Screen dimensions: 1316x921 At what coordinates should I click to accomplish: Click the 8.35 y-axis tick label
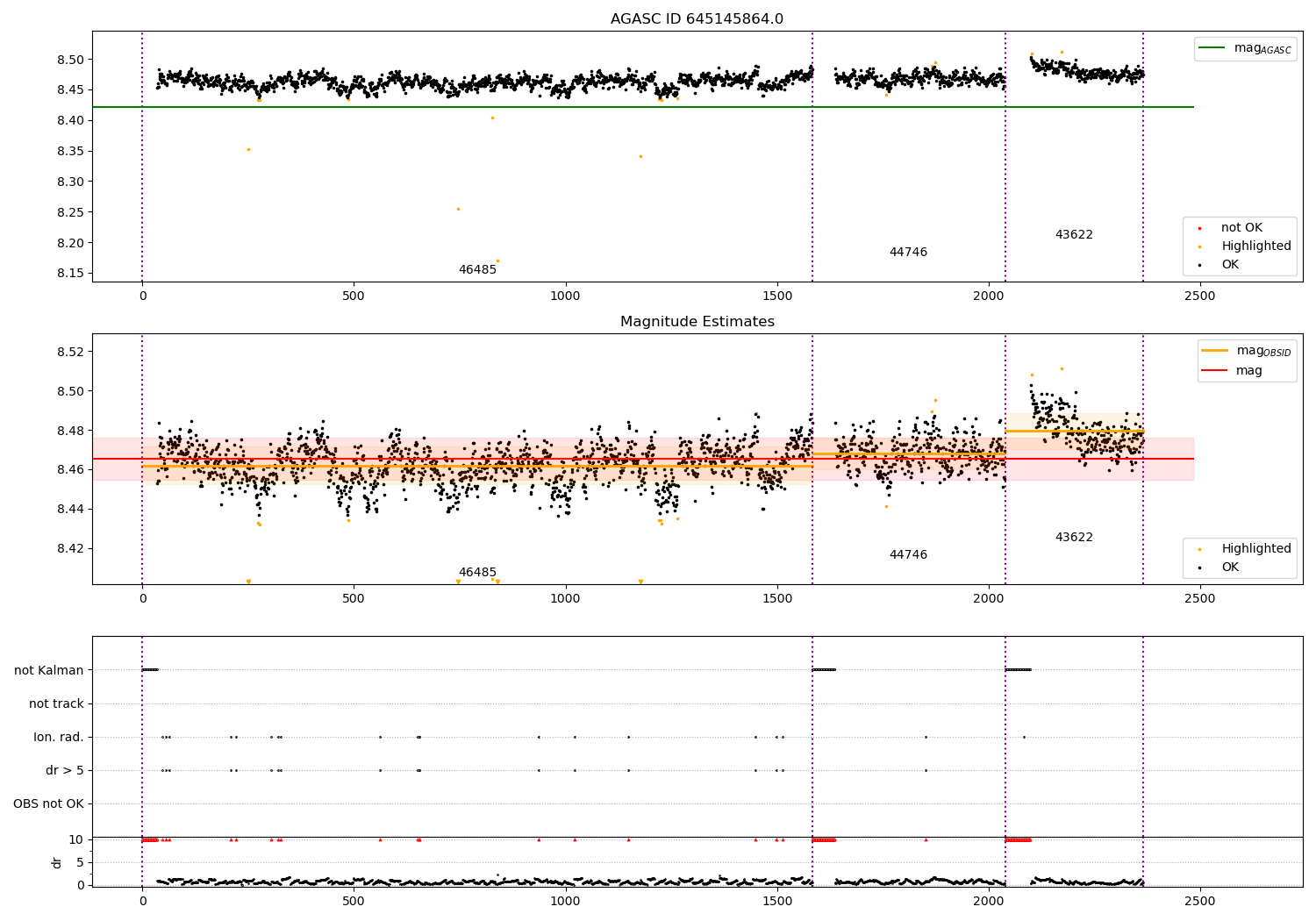[71, 152]
